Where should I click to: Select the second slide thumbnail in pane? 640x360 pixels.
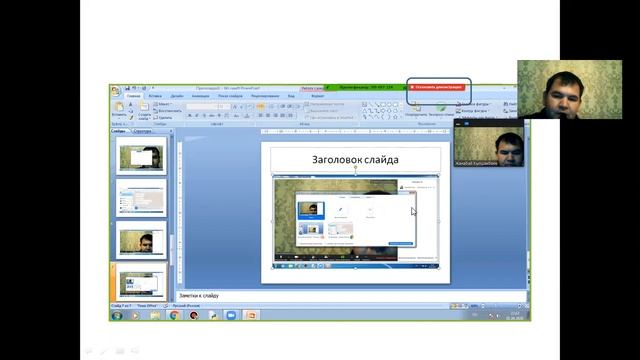tap(141, 198)
